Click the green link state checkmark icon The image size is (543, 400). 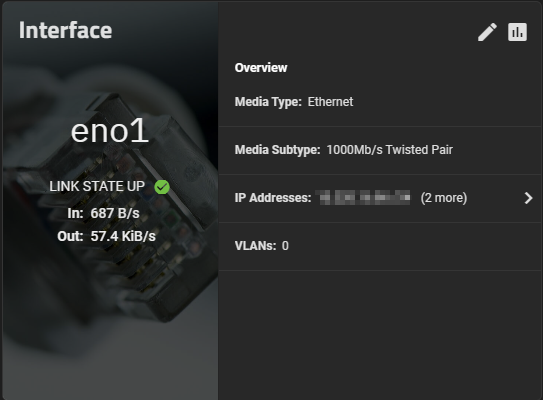point(162,187)
